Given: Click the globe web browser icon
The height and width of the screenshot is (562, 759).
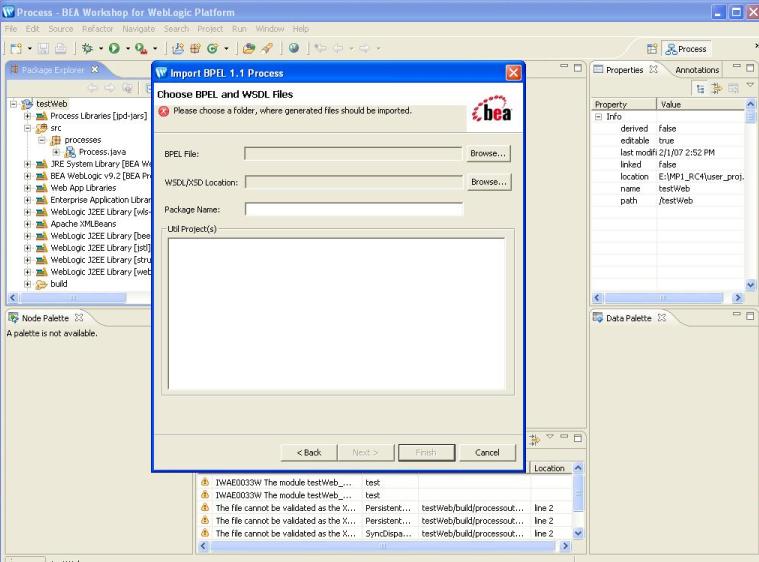Looking at the screenshot, I should [x=293, y=48].
